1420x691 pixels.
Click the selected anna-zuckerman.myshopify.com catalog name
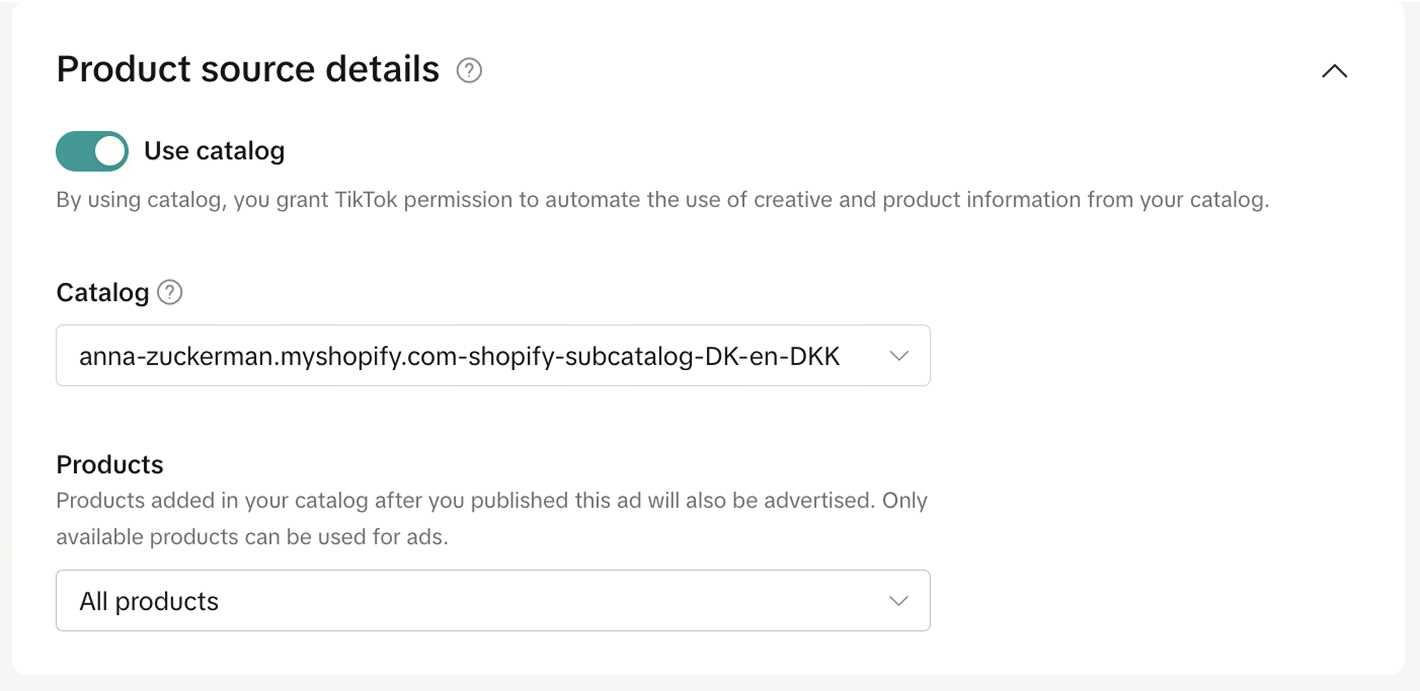tap(459, 355)
